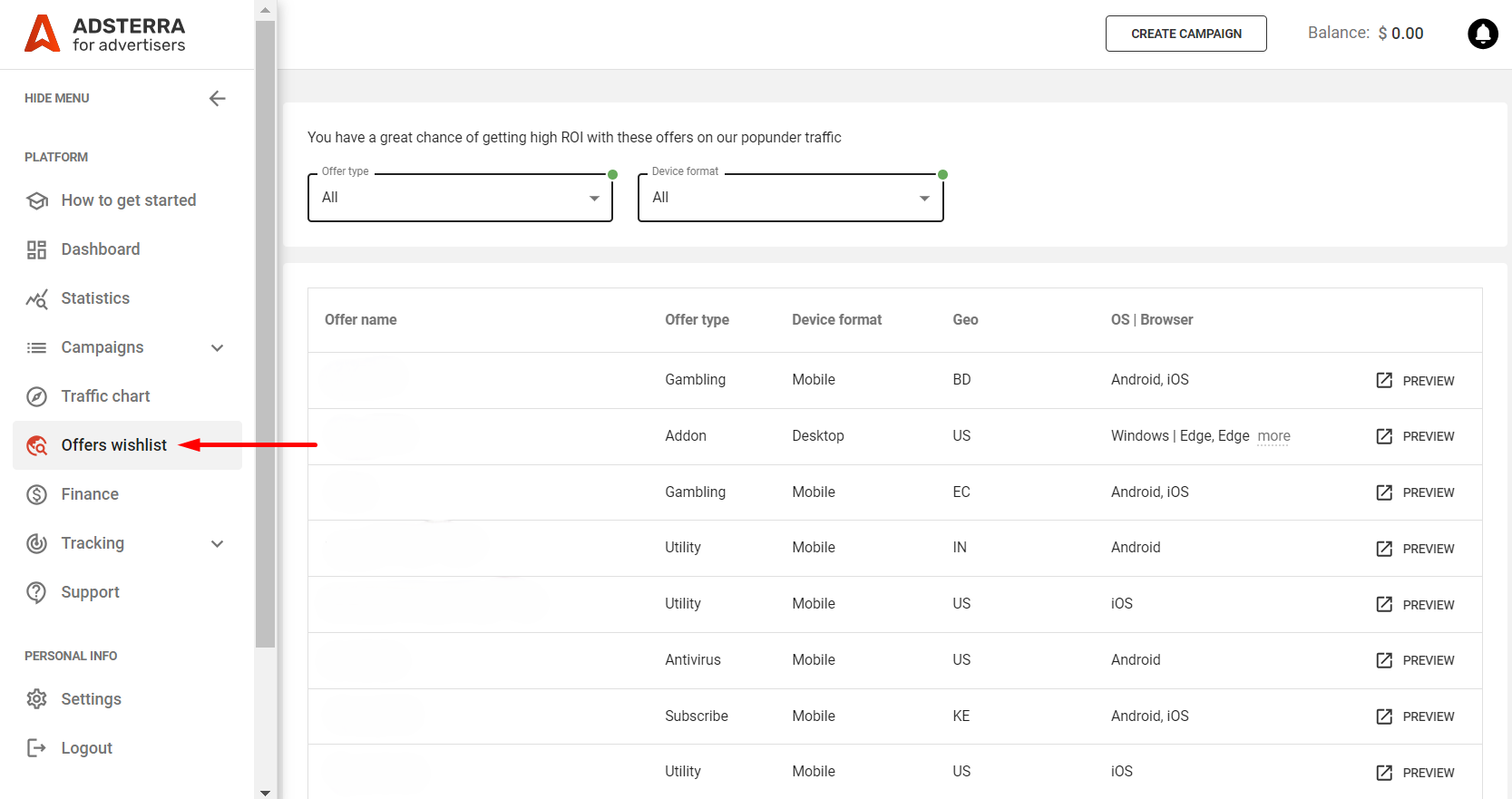Click the HIDE MENU label
The height and width of the screenshot is (799, 1512).
[x=57, y=98]
